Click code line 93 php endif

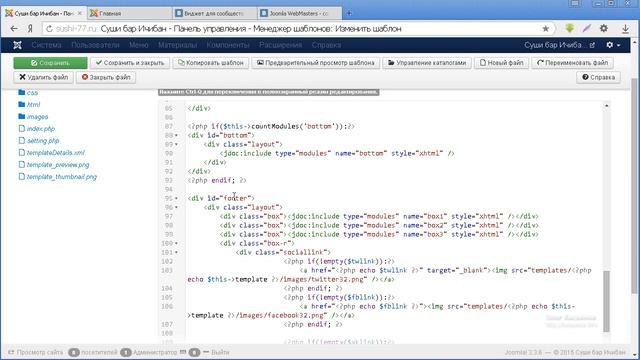pyautogui.click(x=217, y=180)
